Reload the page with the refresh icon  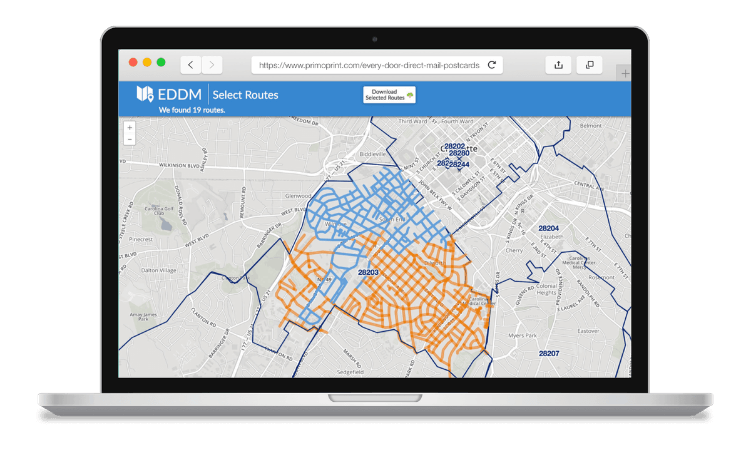point(492,65)
